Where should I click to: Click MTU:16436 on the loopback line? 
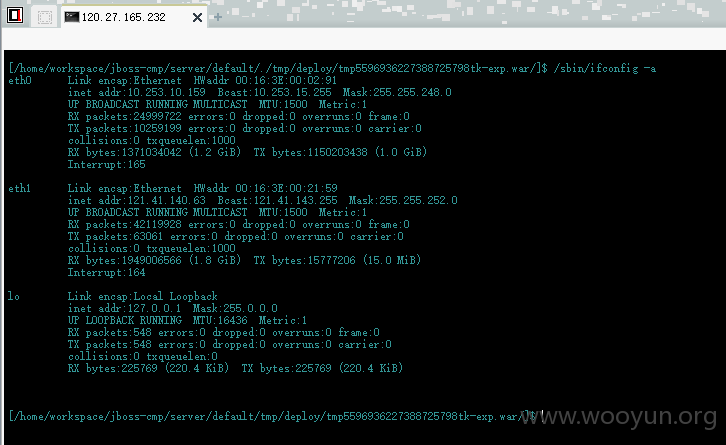coord(220,320)
